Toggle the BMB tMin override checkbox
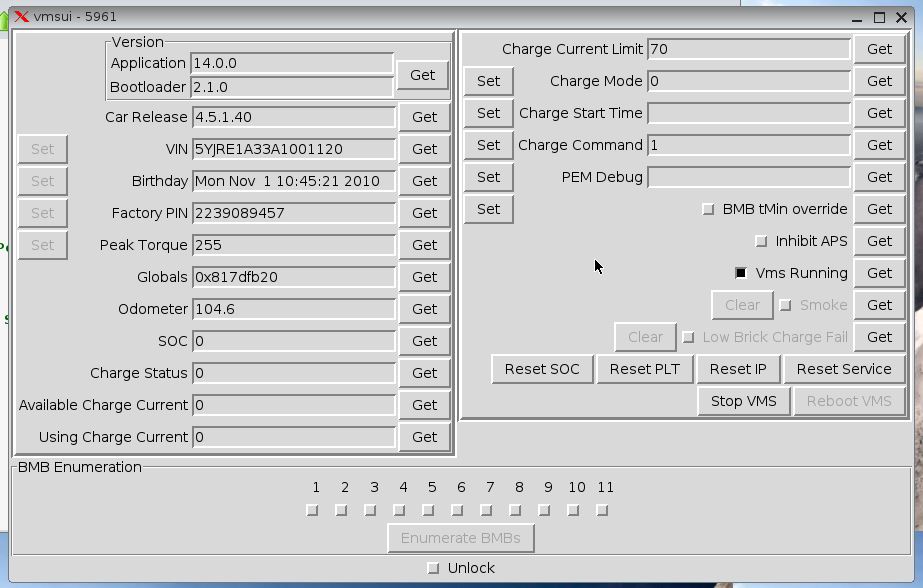The image size is (923, 588). pos(708,209)
